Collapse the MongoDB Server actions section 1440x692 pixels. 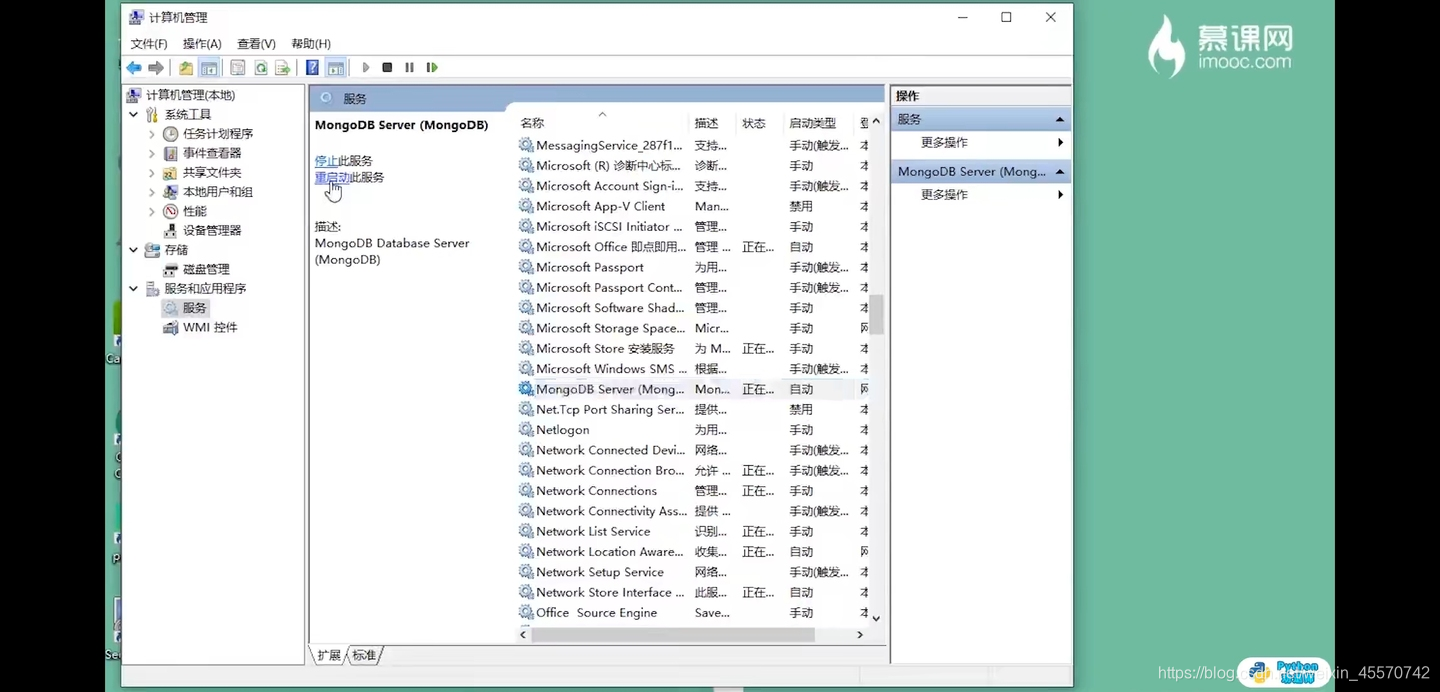click(1059, 172)
